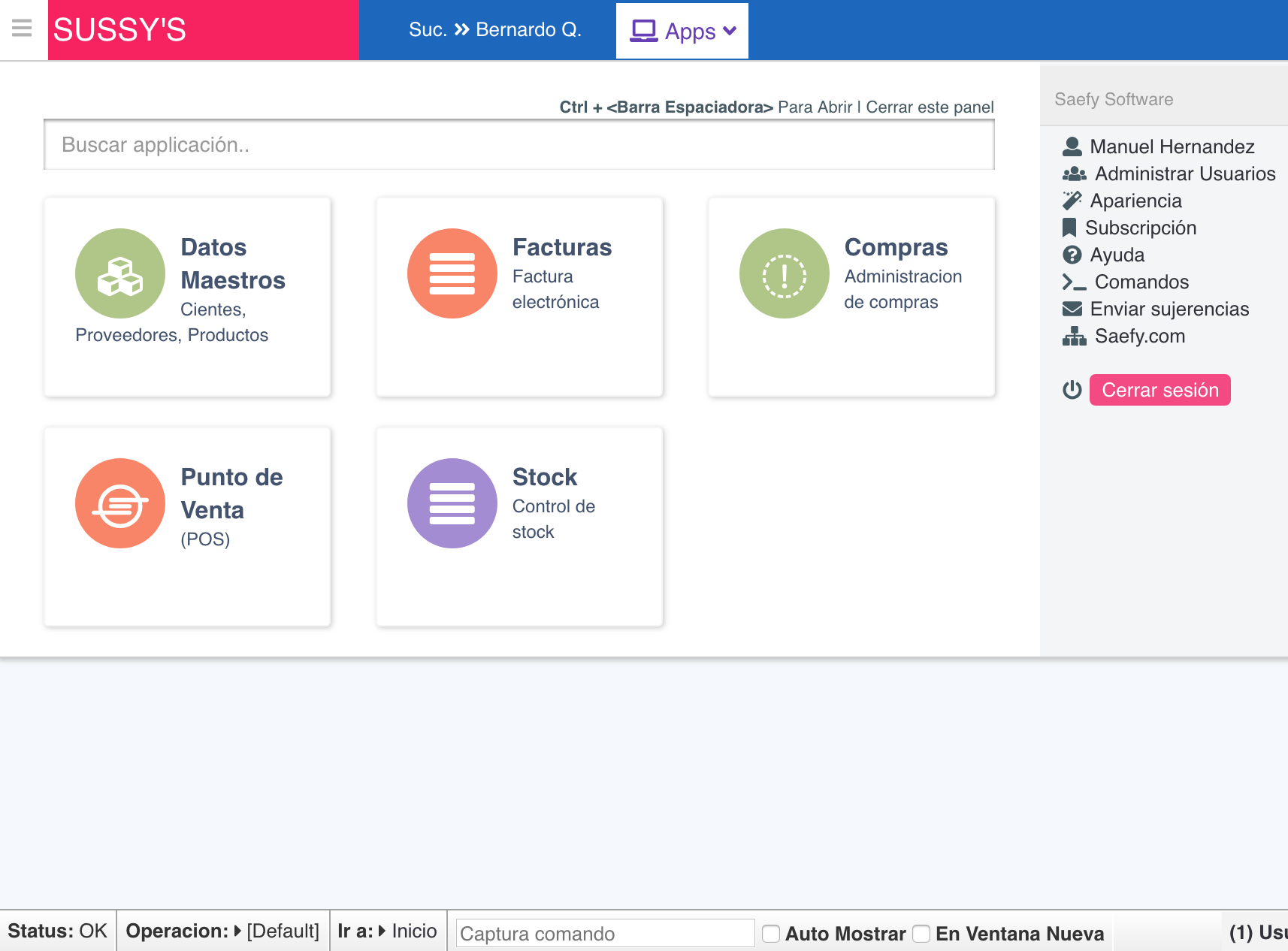
Task: Collapse the Apps dropdown chevron
Action: [x=728, y=32]
